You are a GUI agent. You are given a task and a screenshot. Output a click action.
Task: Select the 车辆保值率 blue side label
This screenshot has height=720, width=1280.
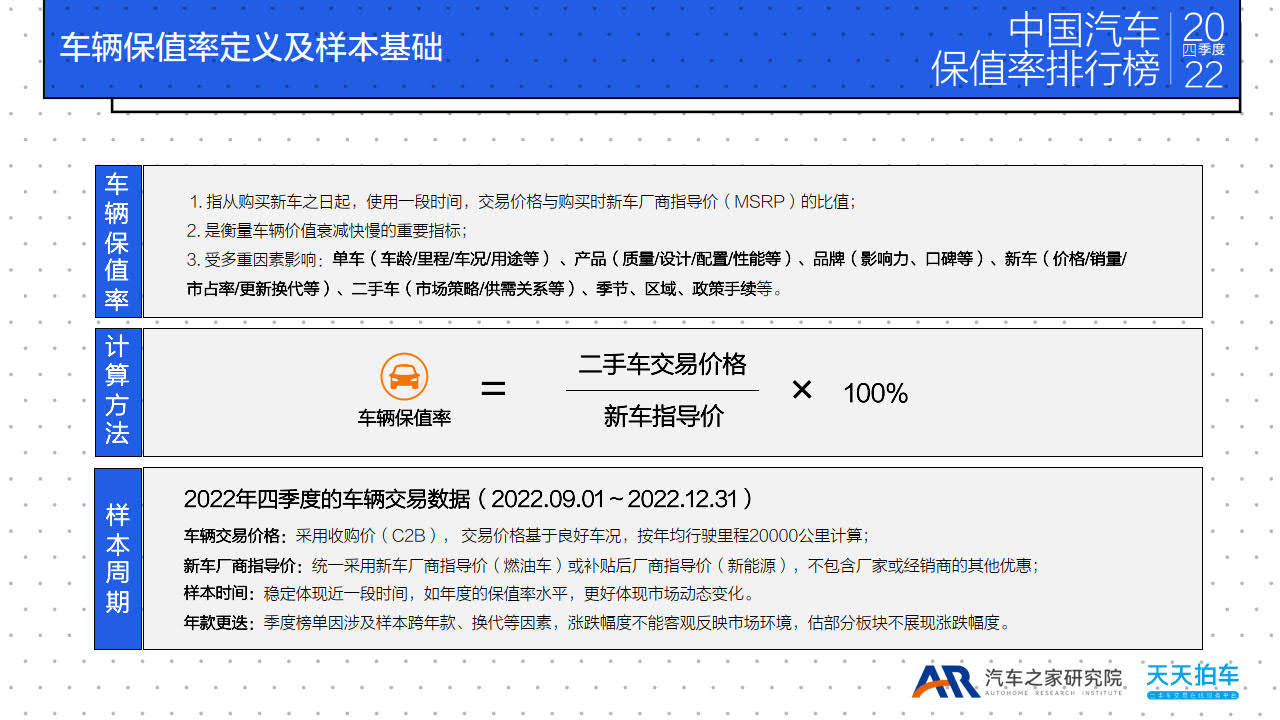(118, 241)
